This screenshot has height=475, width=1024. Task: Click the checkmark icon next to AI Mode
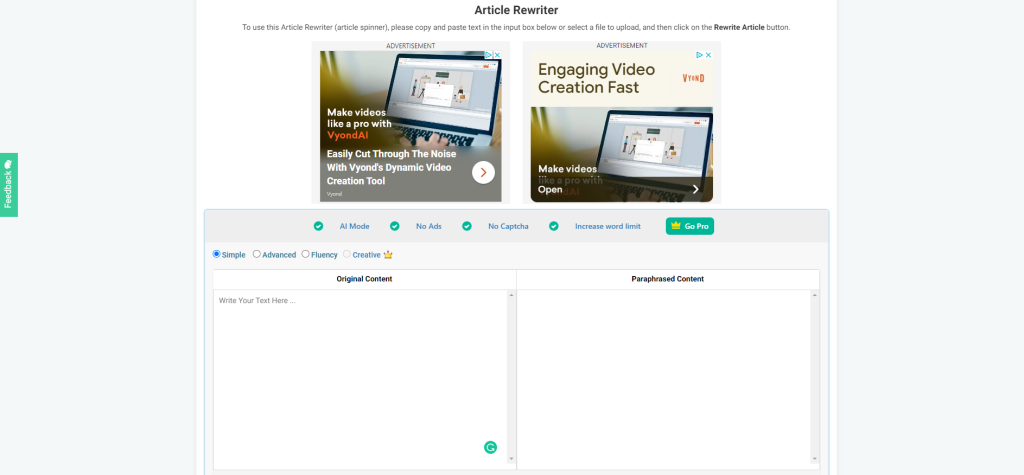click(318, 226)
